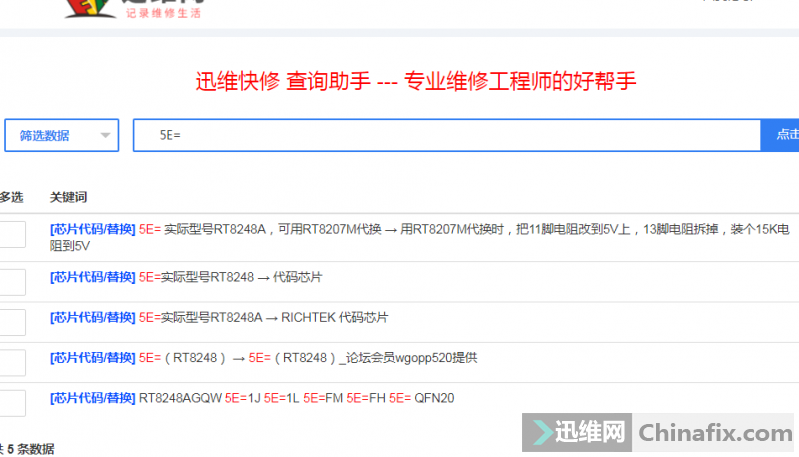
Task: Click the 多选 column header
Action: point(12,197)
